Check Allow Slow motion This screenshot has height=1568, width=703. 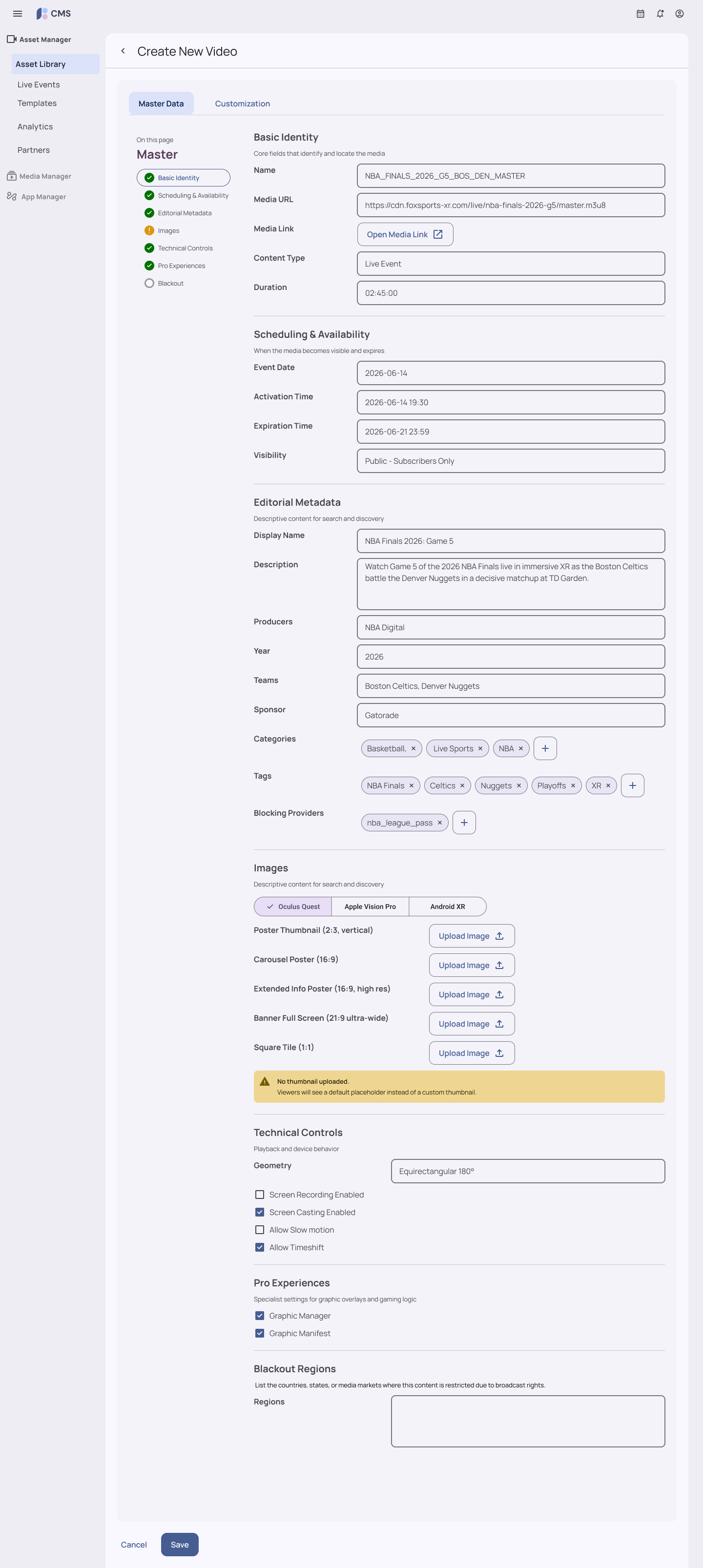pos(259,1230)
